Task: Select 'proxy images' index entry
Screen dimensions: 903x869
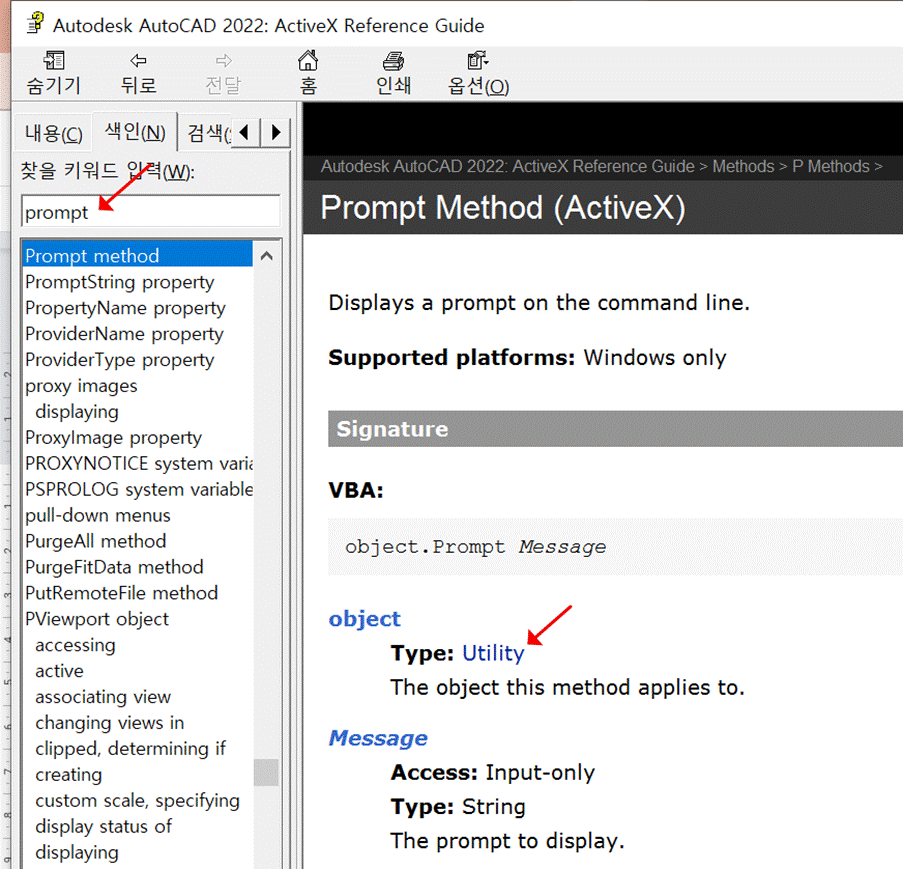Action: click(x=81, y=385)
